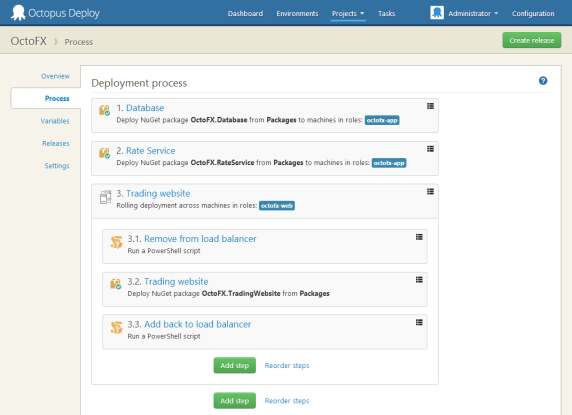The image size is (572, 415).
Task: Click the Administrator avatar icon
Action: tap(437, 13)
